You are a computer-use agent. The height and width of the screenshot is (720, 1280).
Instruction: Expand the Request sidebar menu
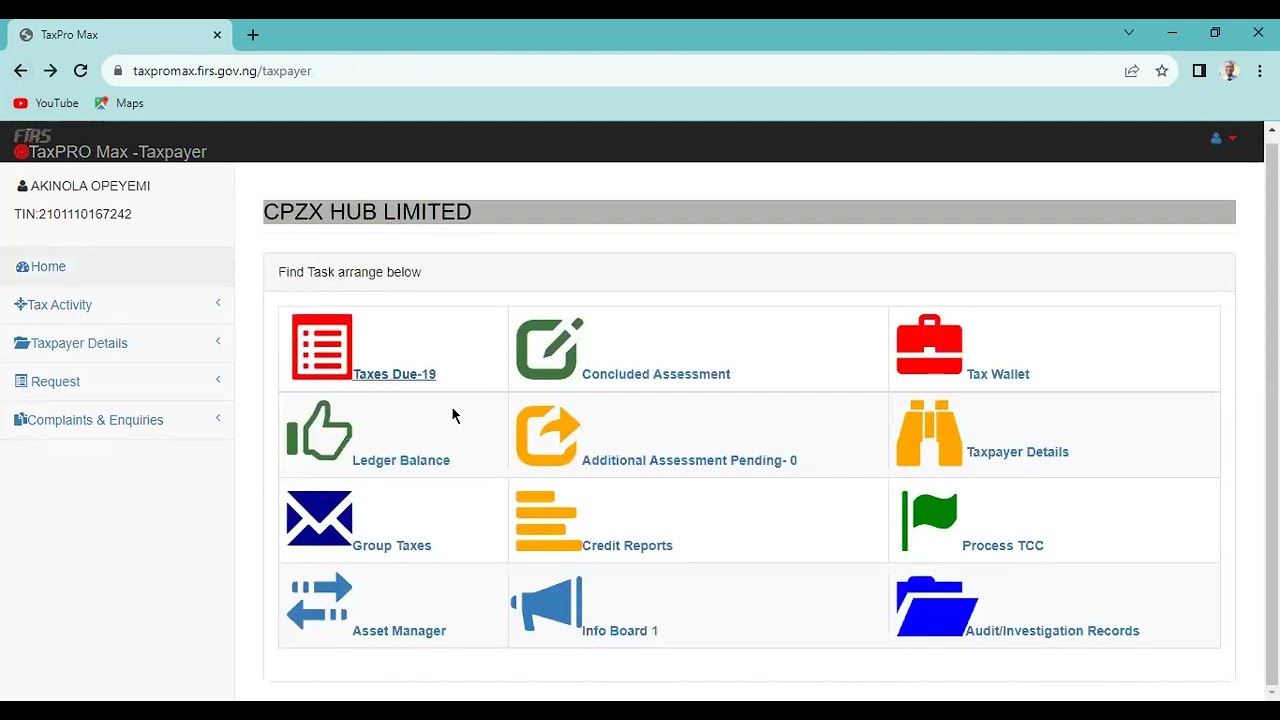point(117,382)
